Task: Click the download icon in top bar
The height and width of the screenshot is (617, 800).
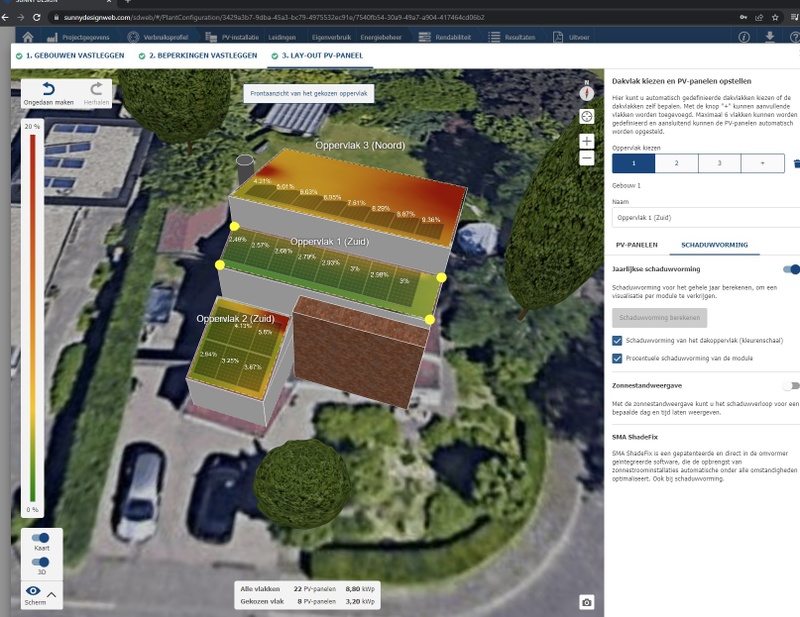Action: tap(770, 37)
